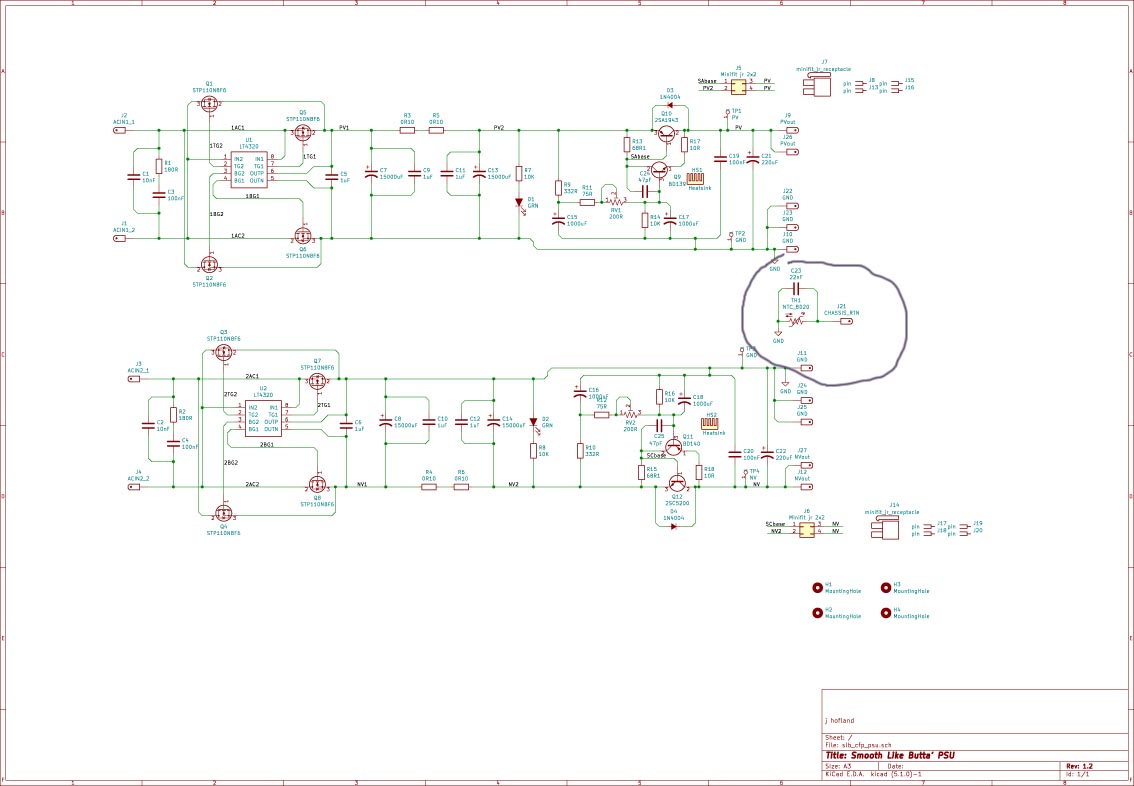The image size is (1134, 786).
Task: Click the 1AC2 net label
Action: (237, 236)
